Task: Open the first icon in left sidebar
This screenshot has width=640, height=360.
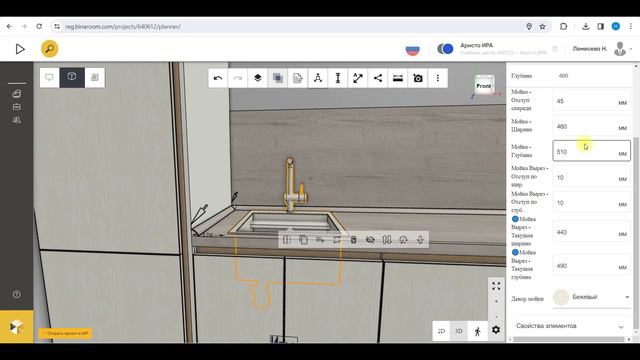Action: pos(16,93)
